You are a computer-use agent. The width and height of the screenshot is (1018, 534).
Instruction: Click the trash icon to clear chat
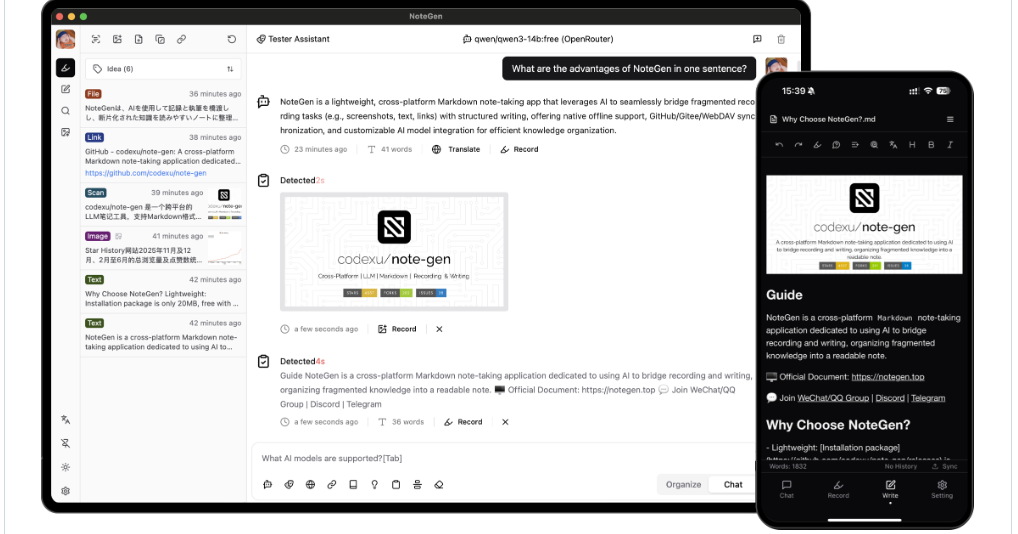point(781,39)
